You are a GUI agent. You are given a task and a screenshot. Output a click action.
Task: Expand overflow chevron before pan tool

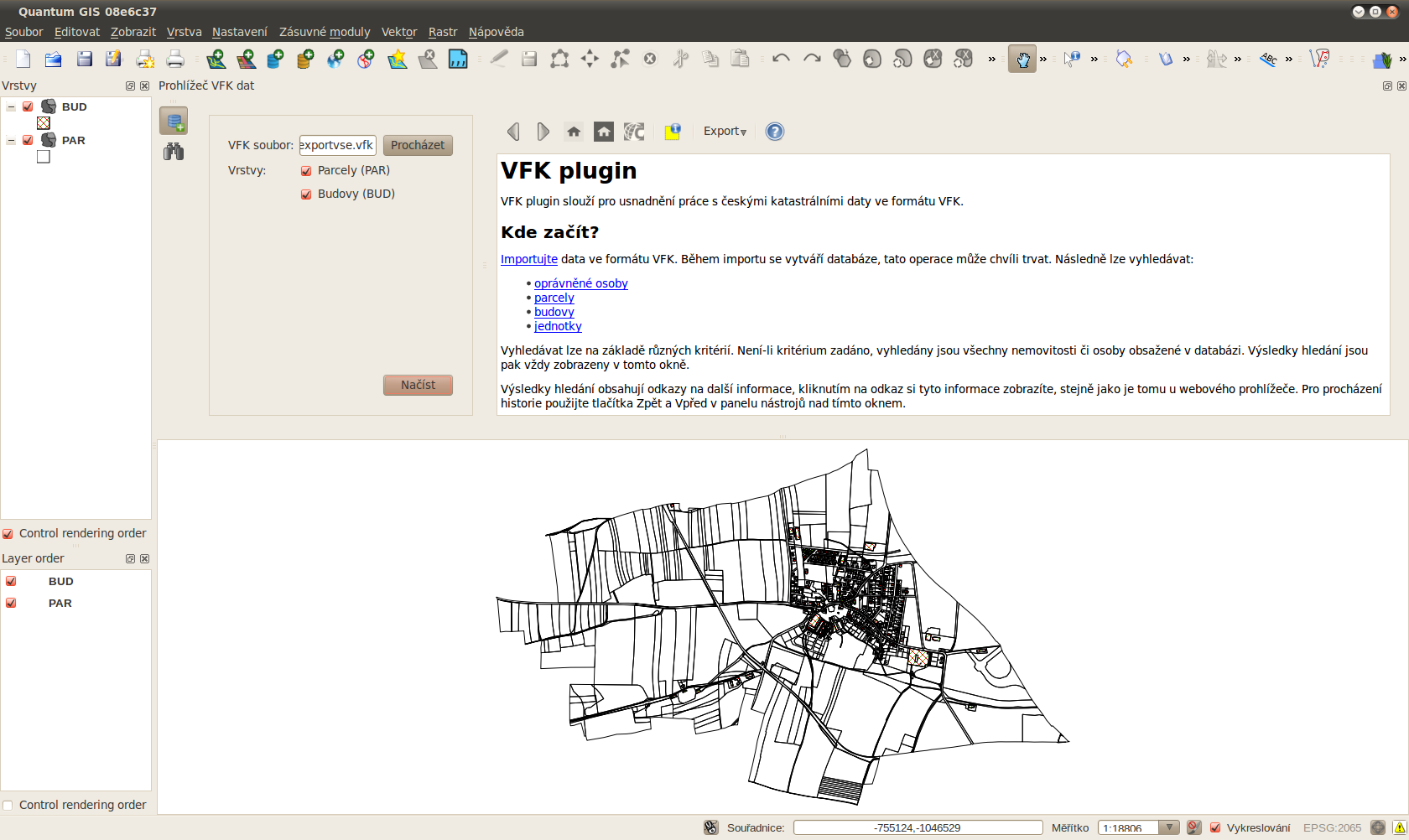992,59
